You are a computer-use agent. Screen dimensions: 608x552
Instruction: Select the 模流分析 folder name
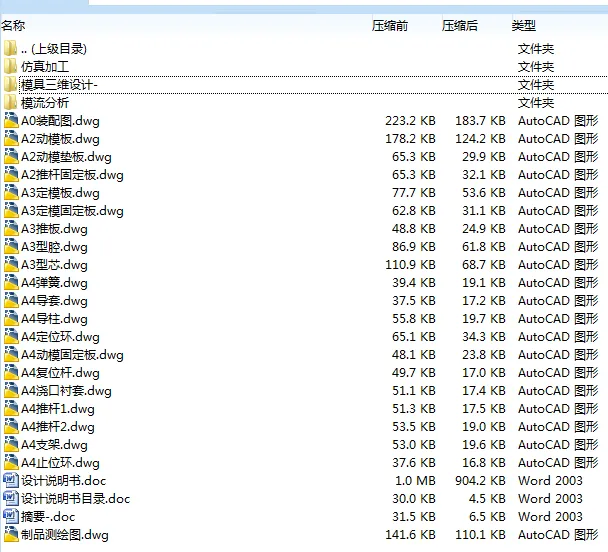tap(45, 103)
